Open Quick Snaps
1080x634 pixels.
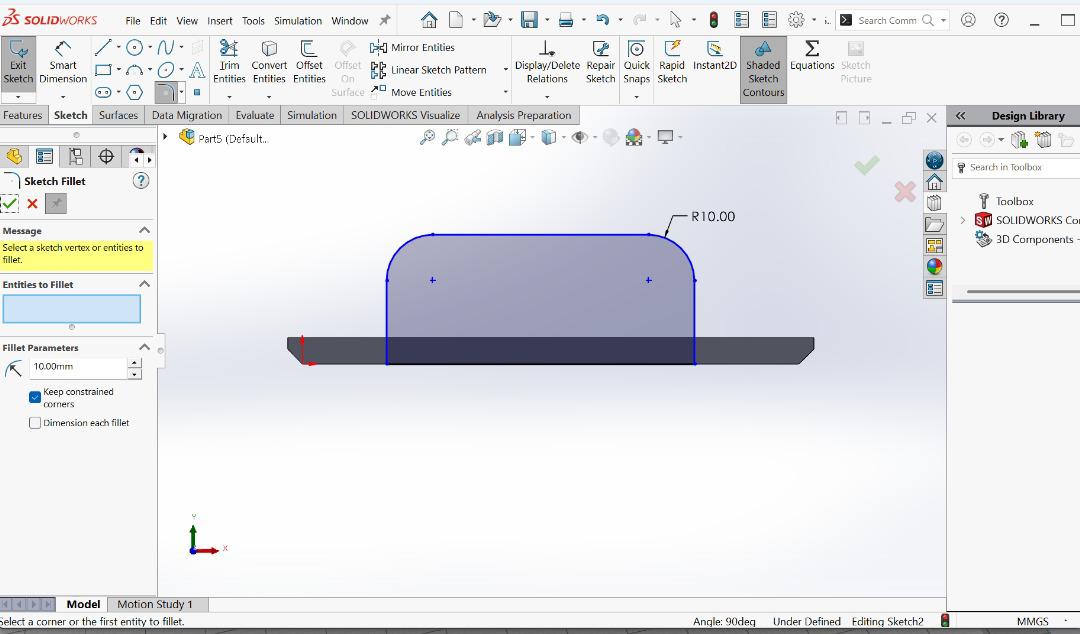pyautogui.click(x=636, y=62)
